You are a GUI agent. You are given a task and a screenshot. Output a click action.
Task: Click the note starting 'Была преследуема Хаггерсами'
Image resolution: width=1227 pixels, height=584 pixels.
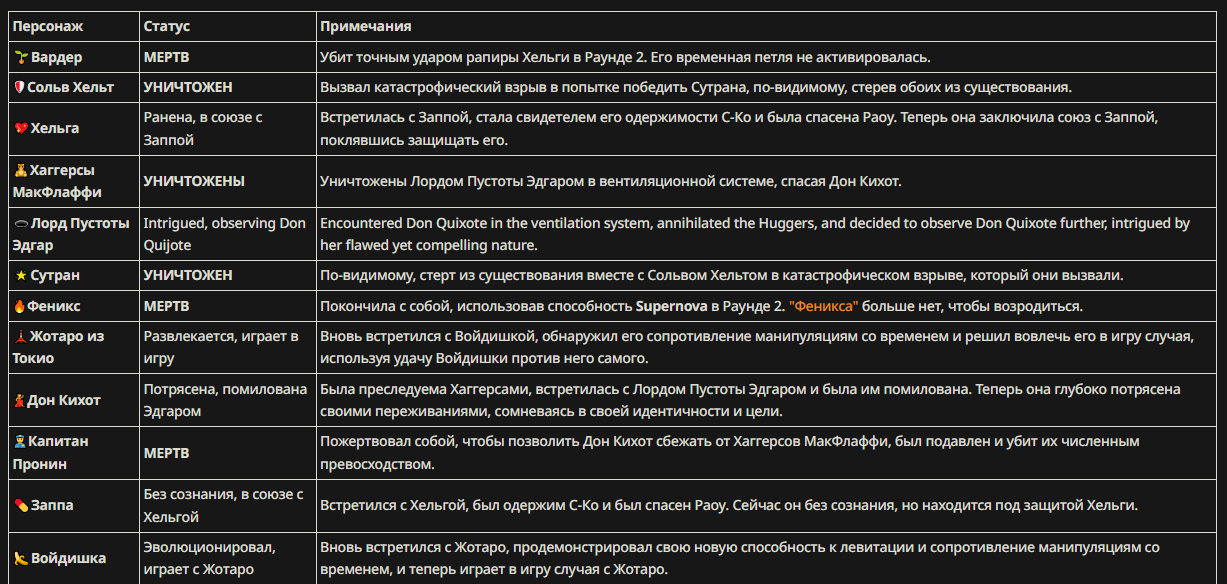[x=751, y=401]
